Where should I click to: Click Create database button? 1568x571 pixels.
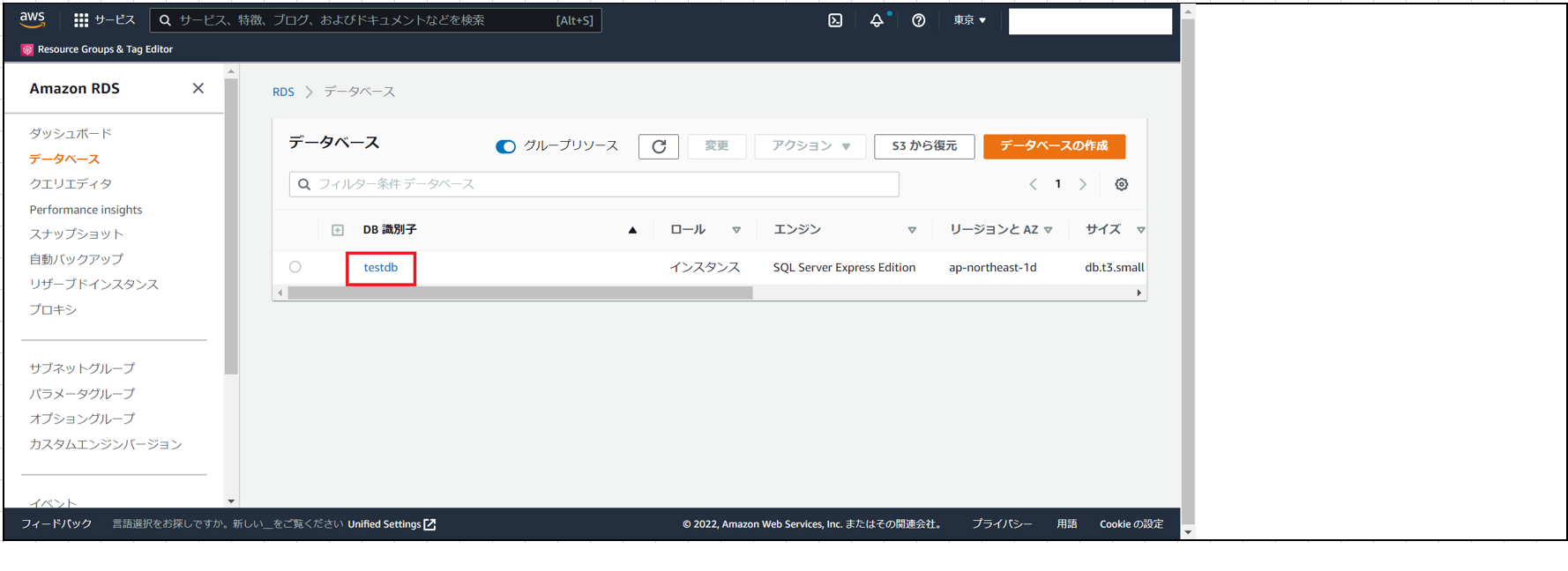1054,146
